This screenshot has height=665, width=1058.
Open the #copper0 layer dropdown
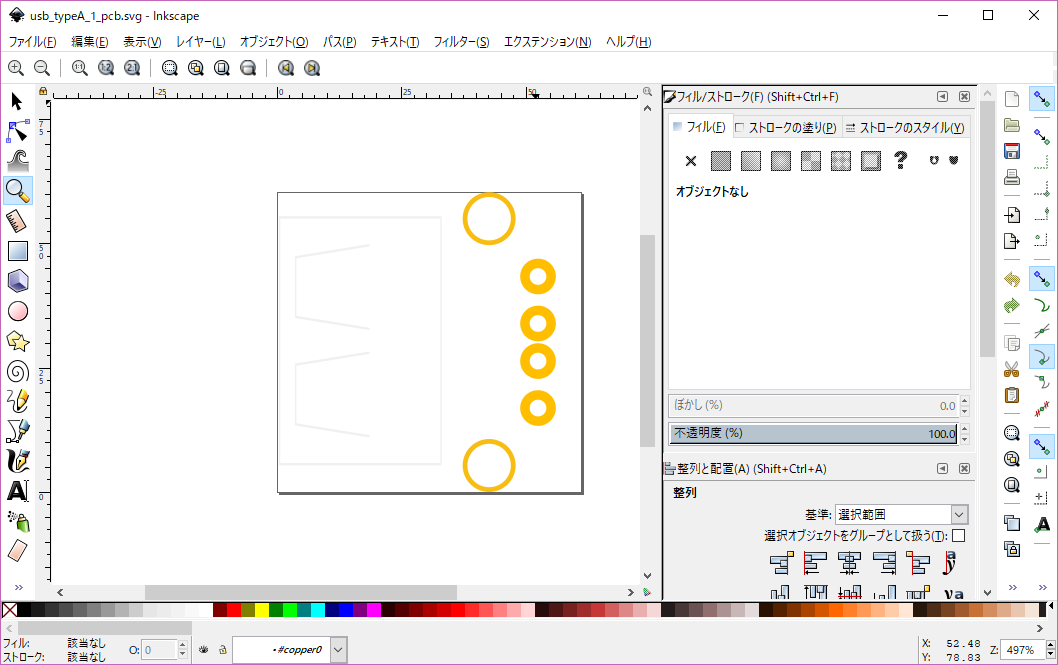(338, 650)
